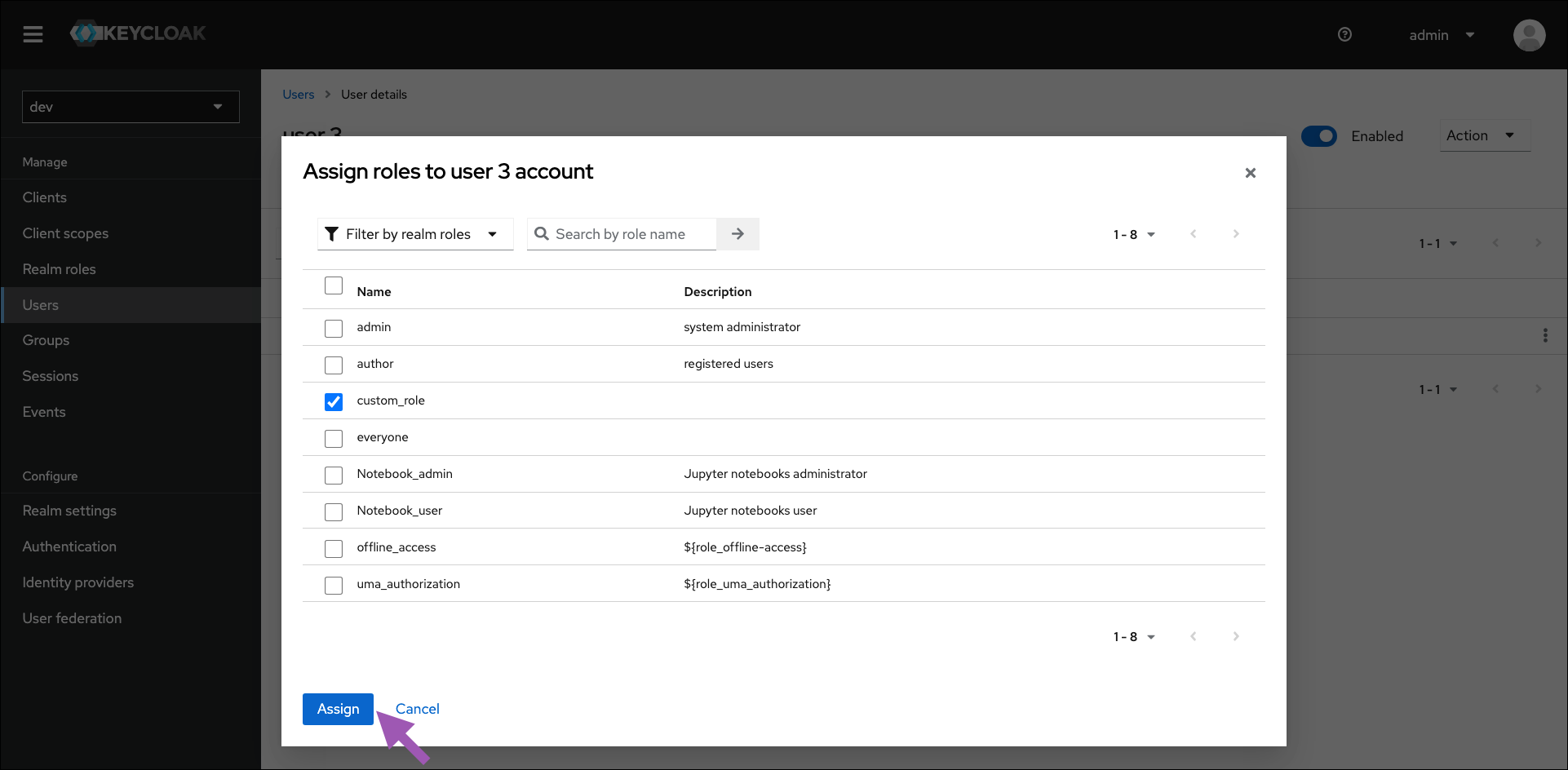
Task: Click the 'Jupyter notebooks user' description
Action: point(750,511)
